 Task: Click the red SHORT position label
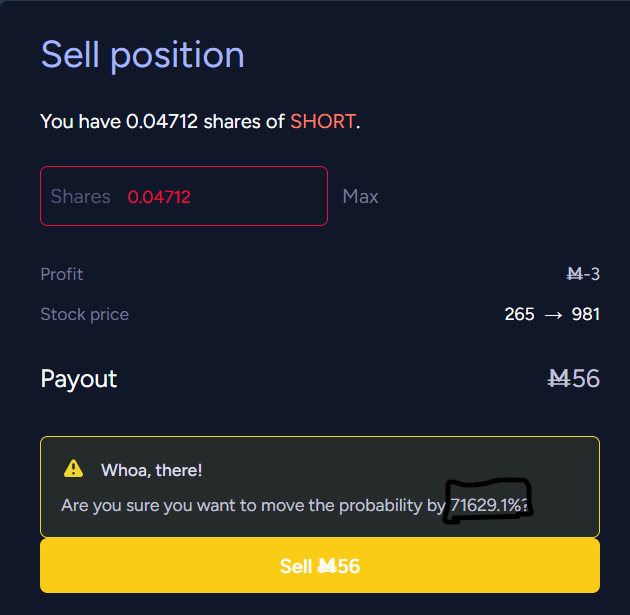click(x=322, y=122)
